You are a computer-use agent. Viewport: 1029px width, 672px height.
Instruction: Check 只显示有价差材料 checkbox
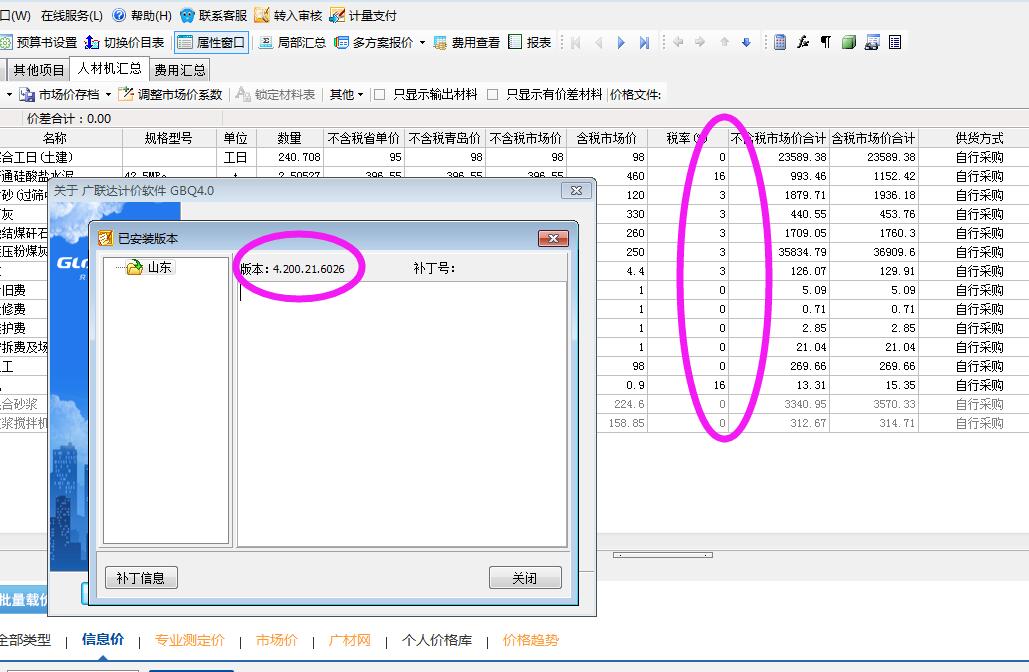tap(492, 94)
